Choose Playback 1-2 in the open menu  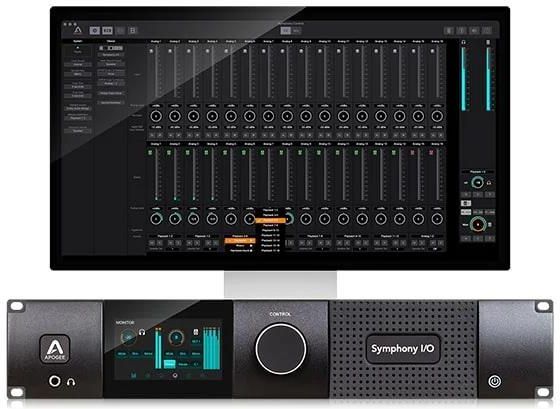click(270, 210)
